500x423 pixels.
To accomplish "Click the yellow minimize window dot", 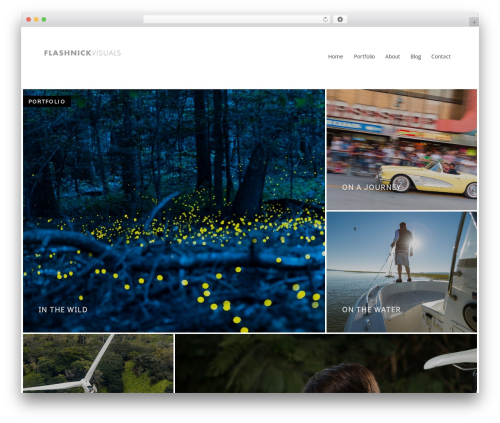I will pos(36,20).
